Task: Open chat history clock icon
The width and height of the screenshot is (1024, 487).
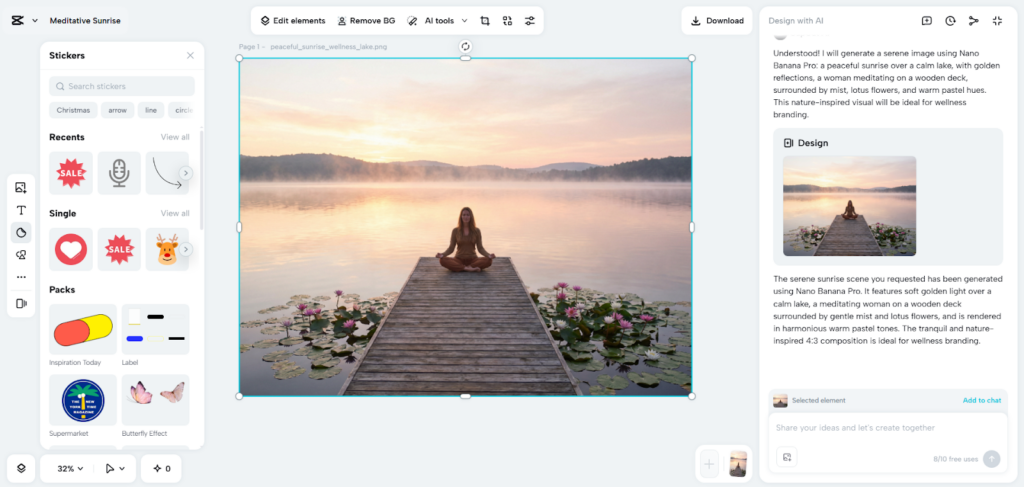Action: pos(950,21)
